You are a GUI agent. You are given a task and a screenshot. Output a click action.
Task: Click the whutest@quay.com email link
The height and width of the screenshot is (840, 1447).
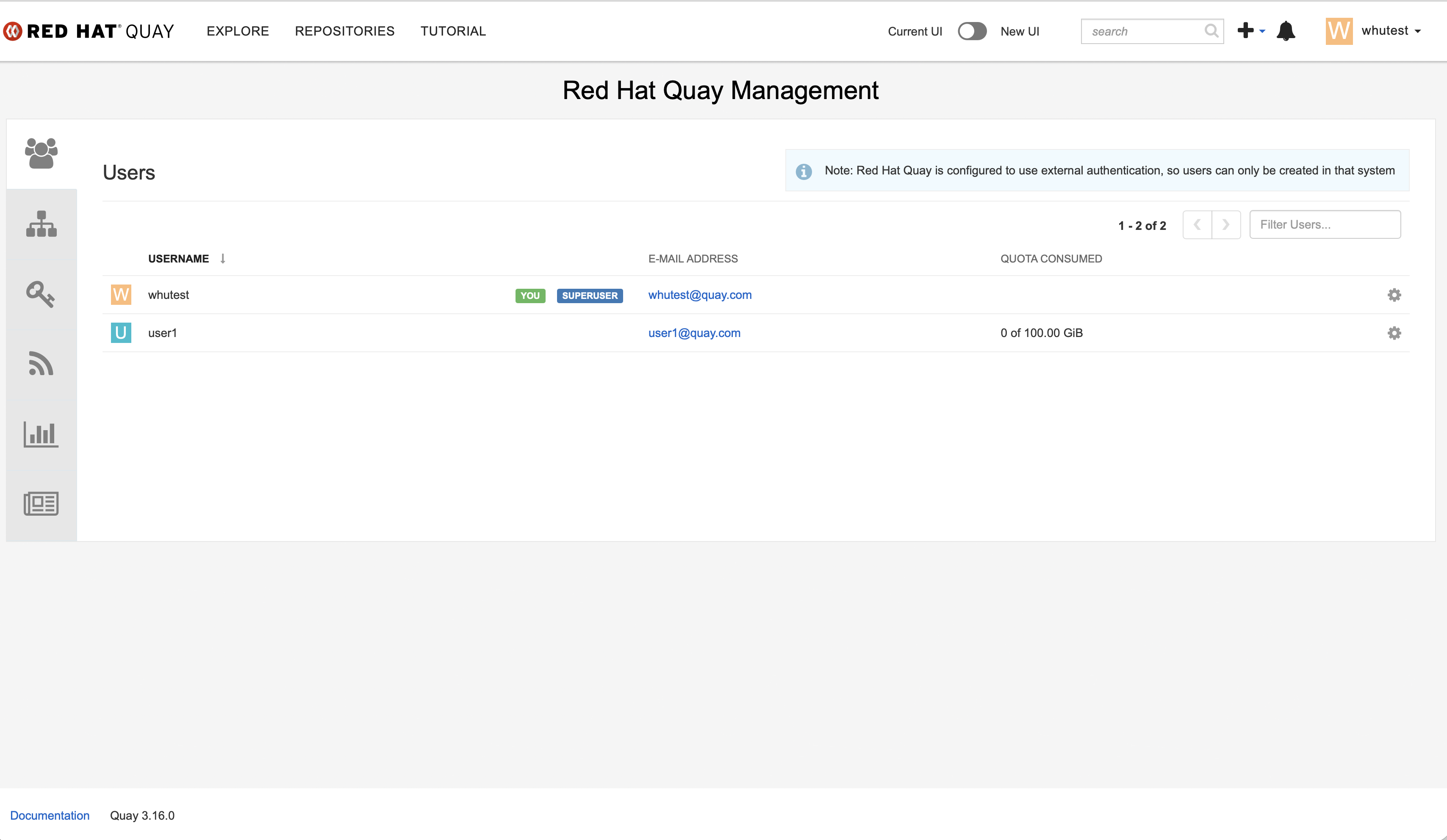699,295
